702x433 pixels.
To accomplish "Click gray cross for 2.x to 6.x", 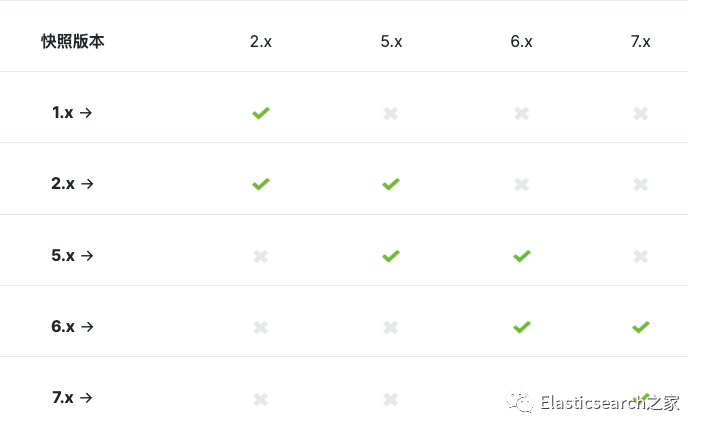I will 521,184.
